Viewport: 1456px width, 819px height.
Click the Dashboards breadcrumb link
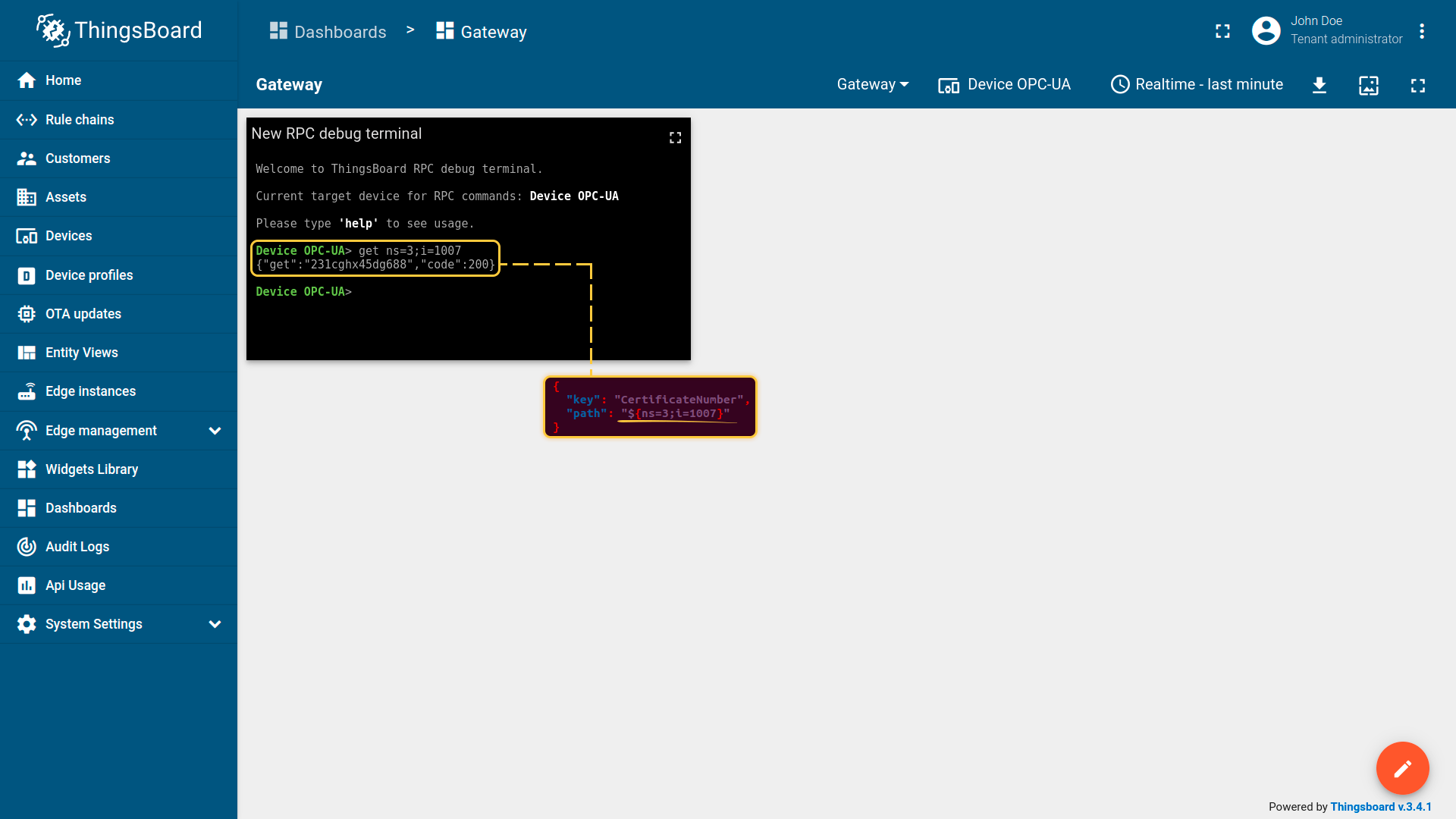pos(328,32)
